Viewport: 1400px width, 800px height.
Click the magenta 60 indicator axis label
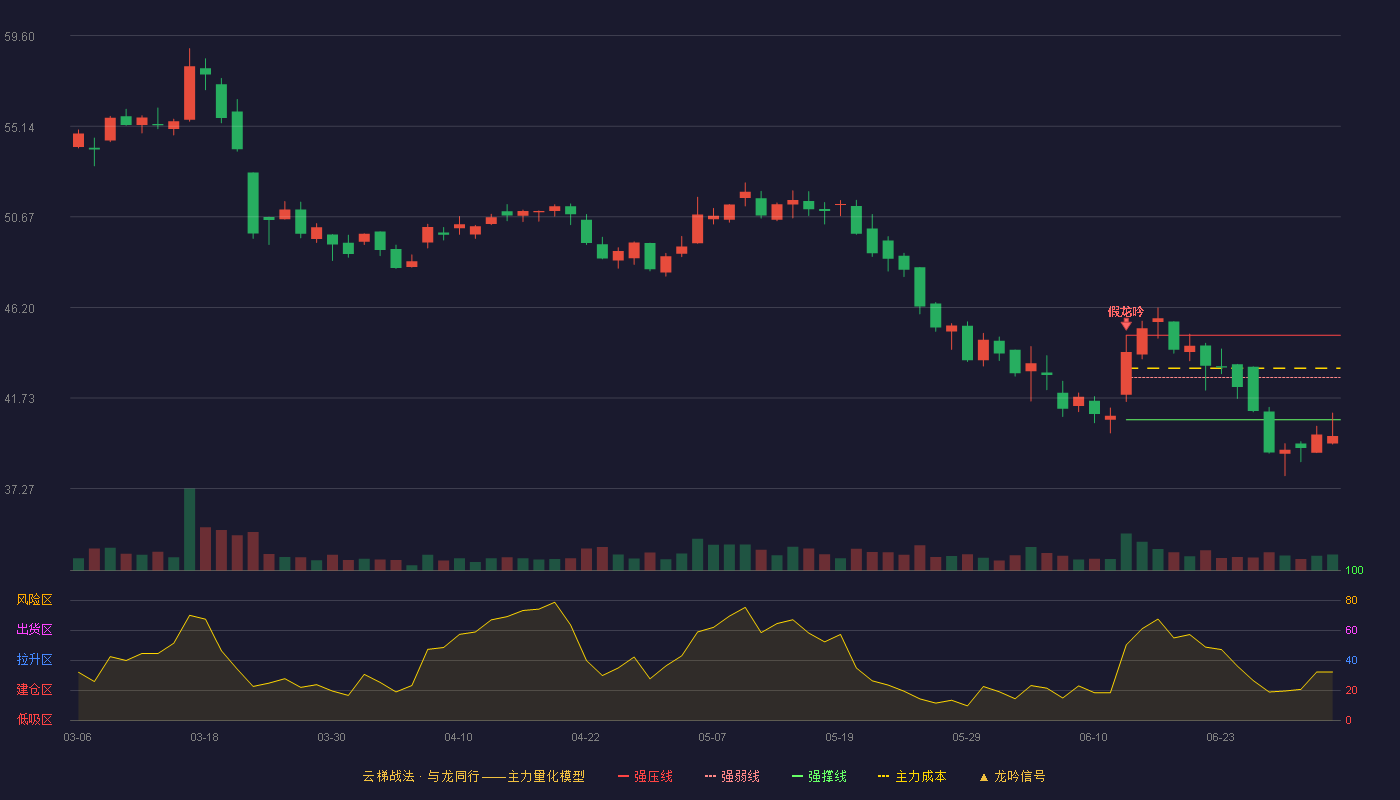tap(1351, 630)
